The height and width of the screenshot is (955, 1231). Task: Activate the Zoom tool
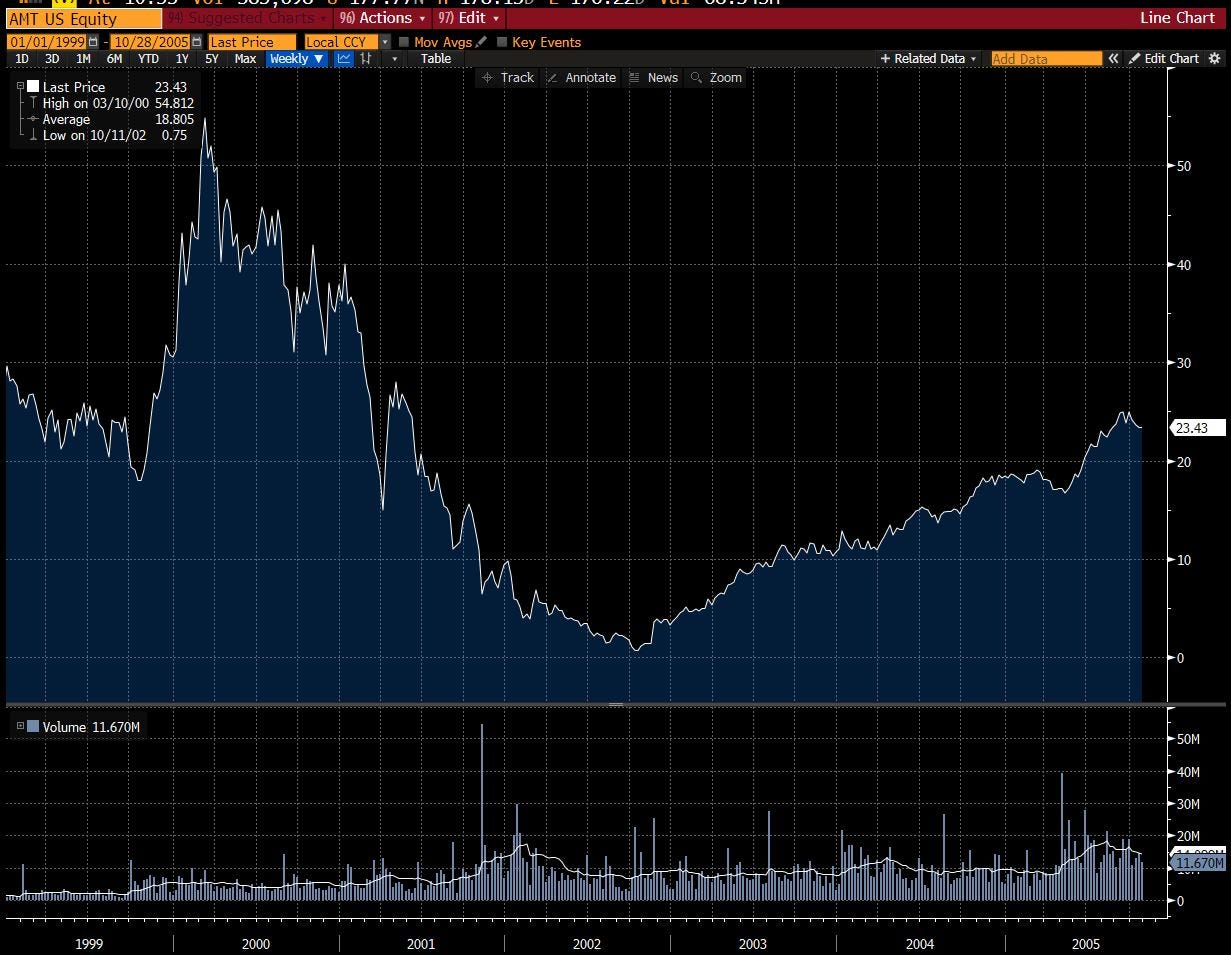coord(716,78)
